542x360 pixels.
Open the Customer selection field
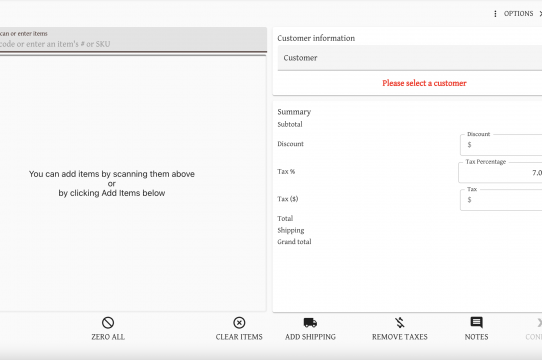[x=410, y=58]
